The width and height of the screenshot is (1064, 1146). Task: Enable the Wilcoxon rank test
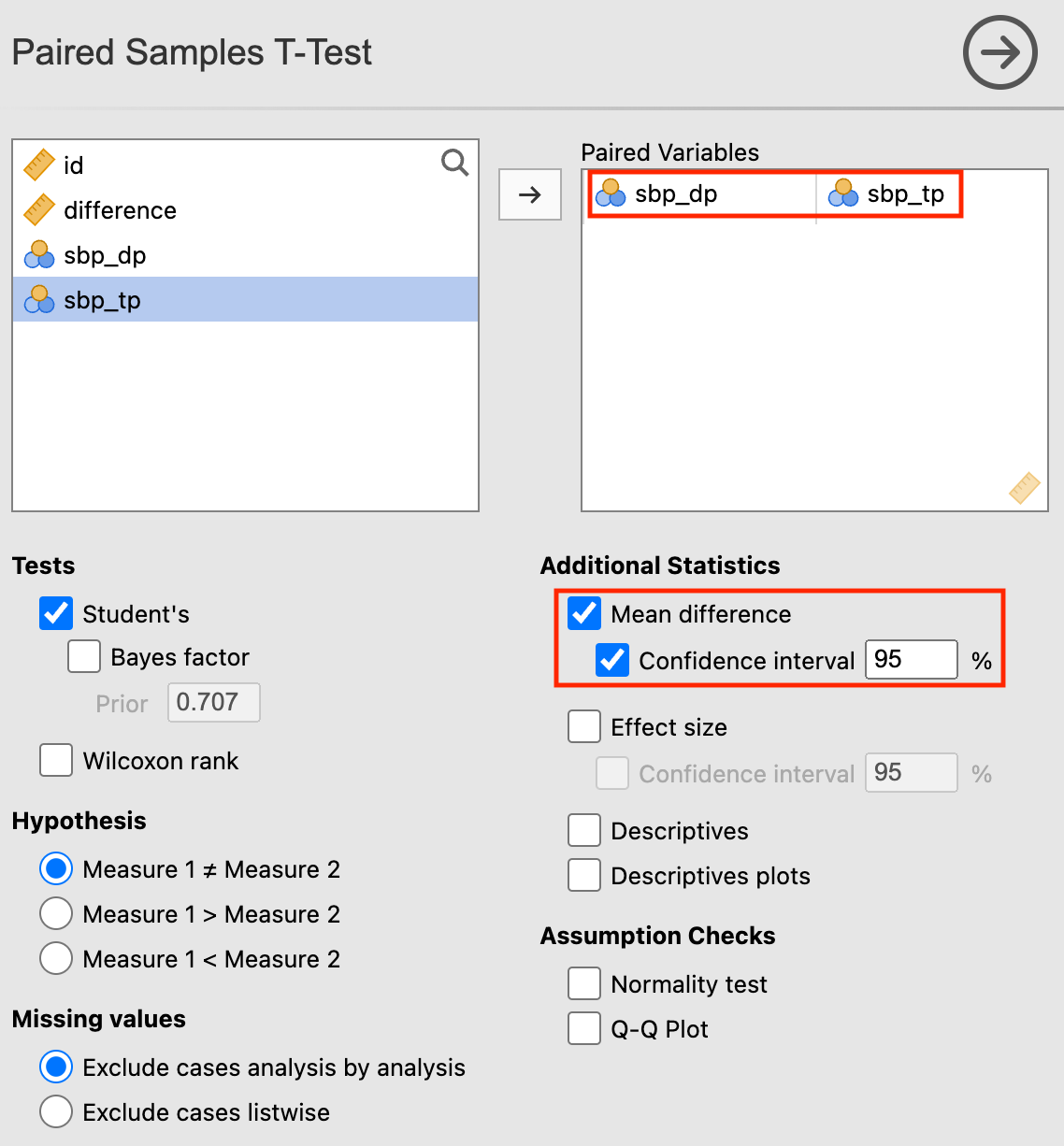[x=56, y=761]
